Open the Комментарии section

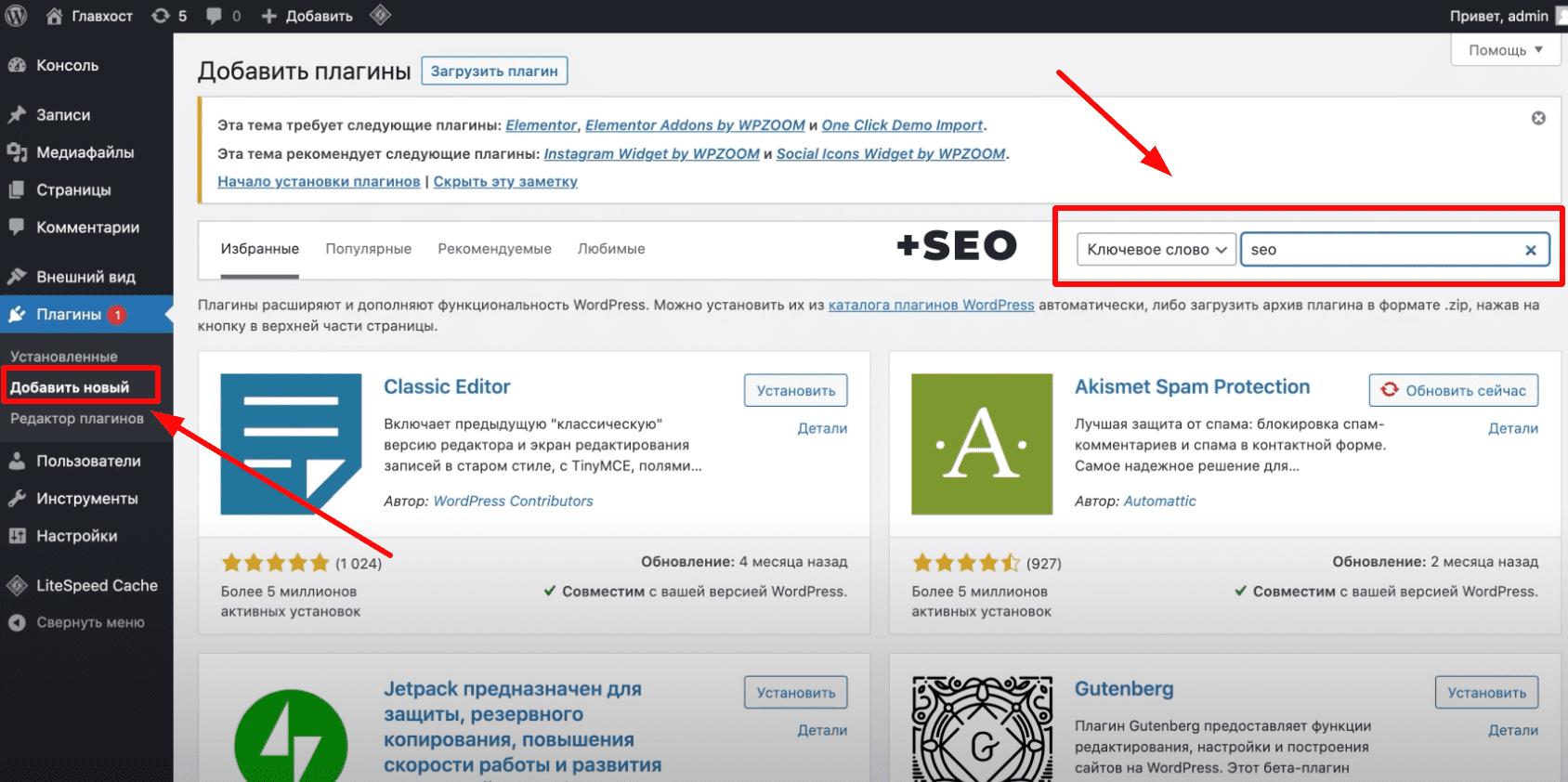[87, 228]
